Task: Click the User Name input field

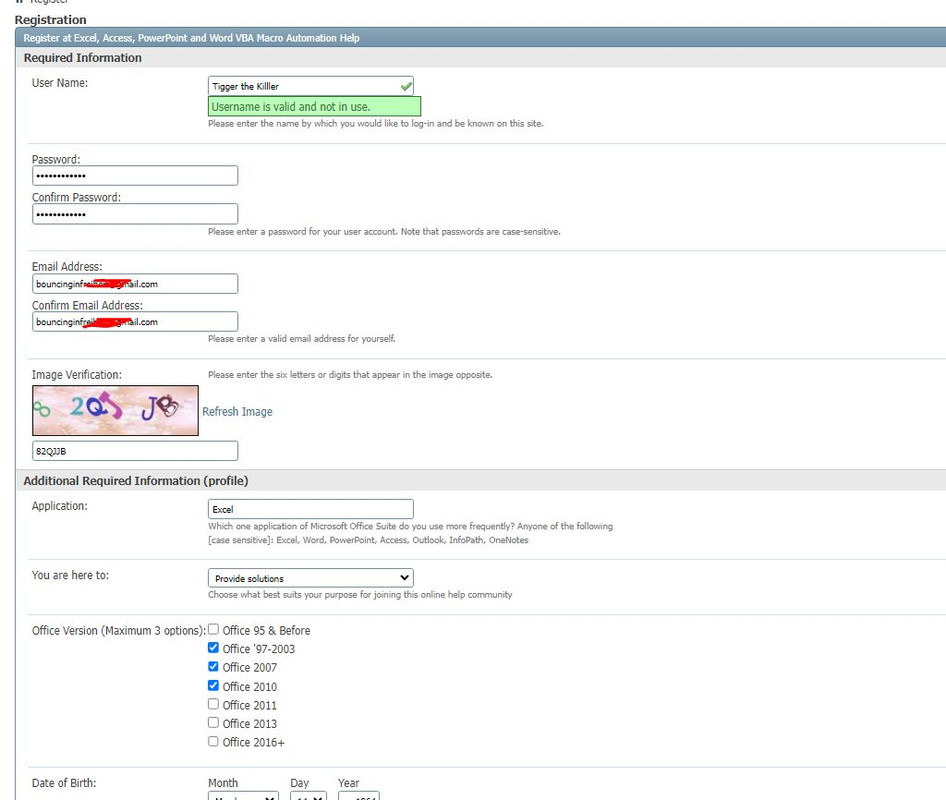Action: click(x=311, y=86)
